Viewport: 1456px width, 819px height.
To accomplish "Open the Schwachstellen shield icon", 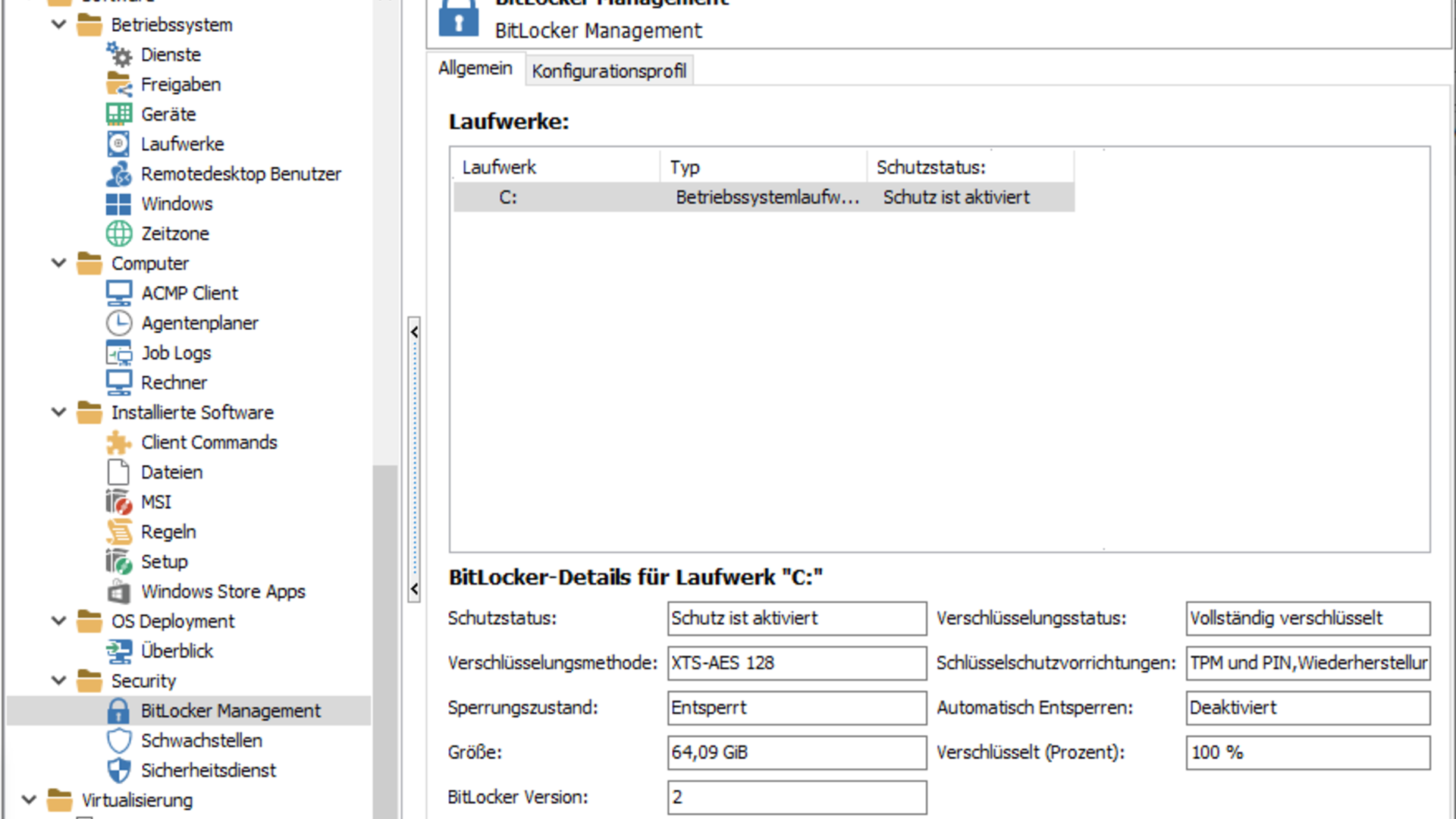I will (119, 740).
